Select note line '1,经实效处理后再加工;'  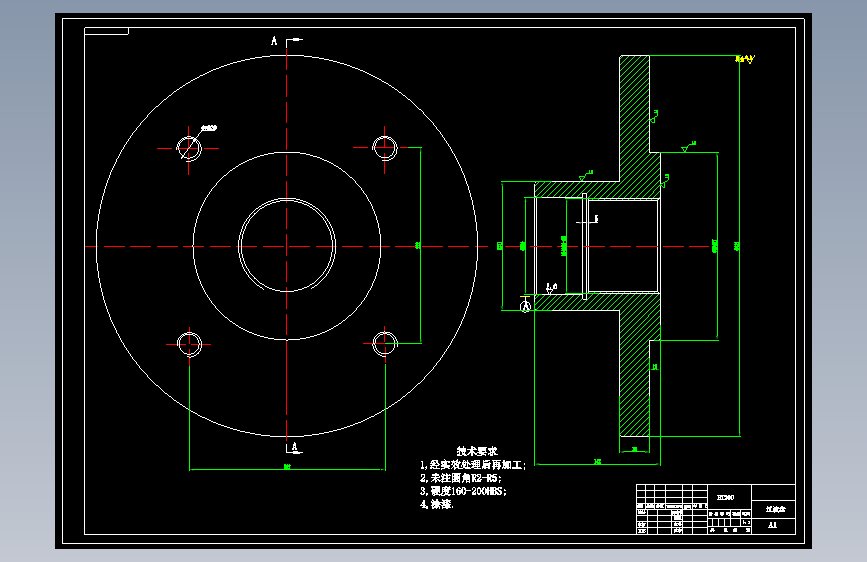[473, 465]
